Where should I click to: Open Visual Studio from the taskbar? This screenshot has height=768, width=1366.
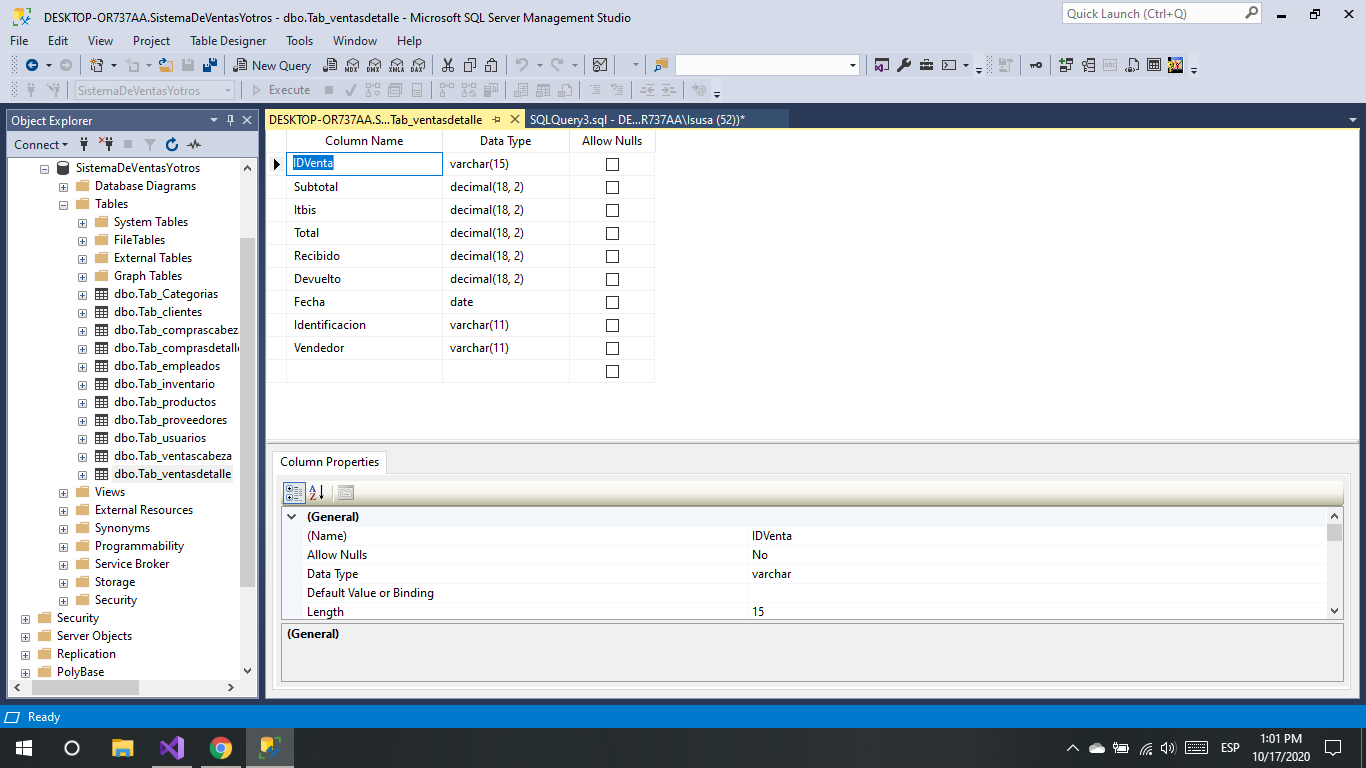171,748
